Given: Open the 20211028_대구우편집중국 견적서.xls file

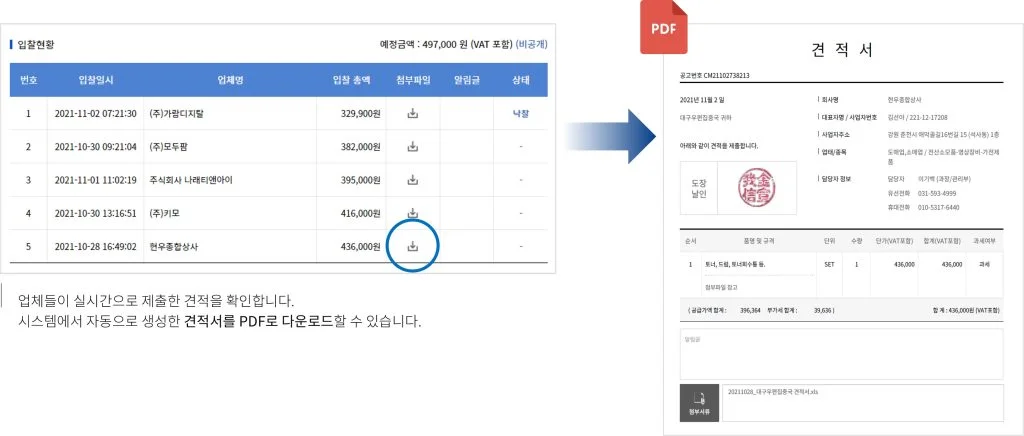Looking at the screenshot, I should pyautogui.click(x=773, y=392).
